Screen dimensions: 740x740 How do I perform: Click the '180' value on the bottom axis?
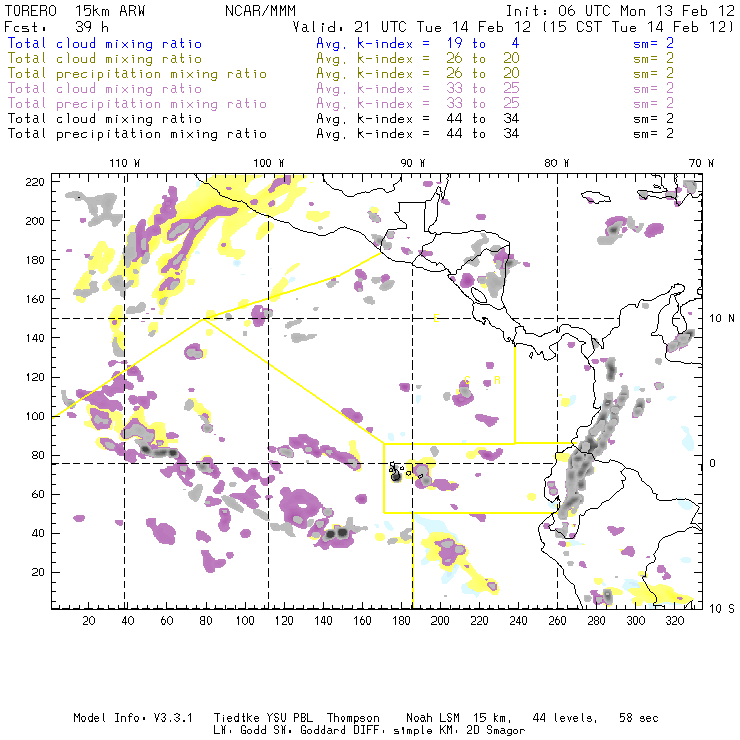coord(401,621)
